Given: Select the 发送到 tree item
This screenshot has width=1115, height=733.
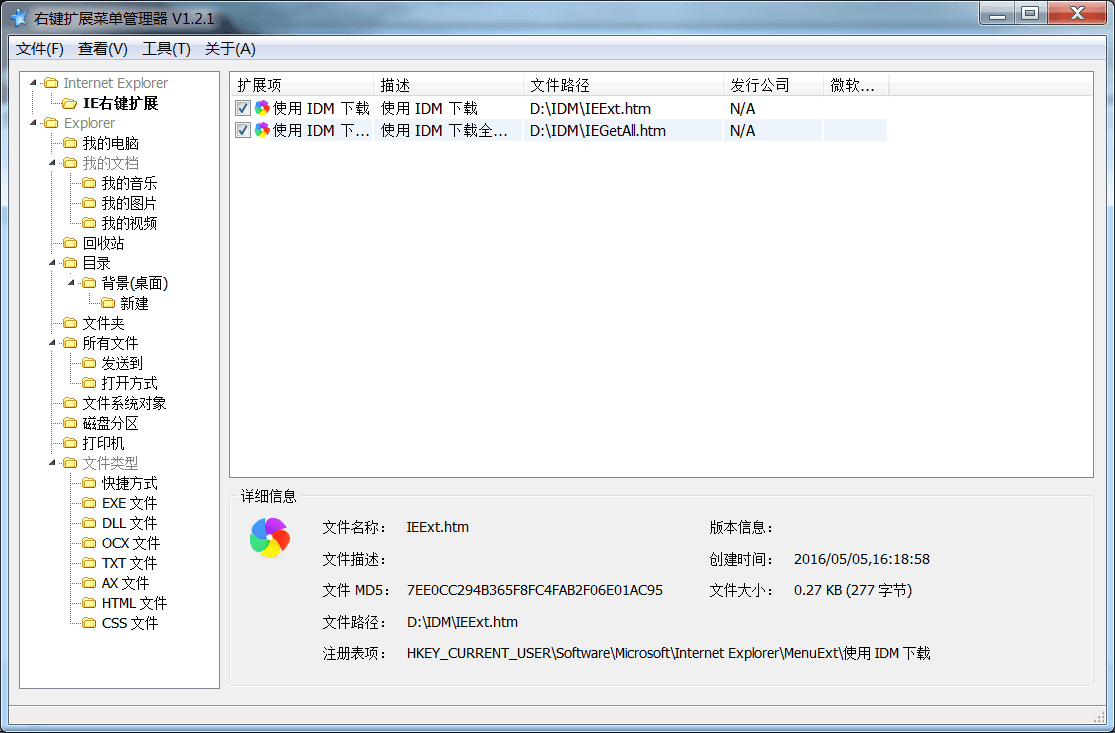Looking at the screenshot, I should coord(122,363).
